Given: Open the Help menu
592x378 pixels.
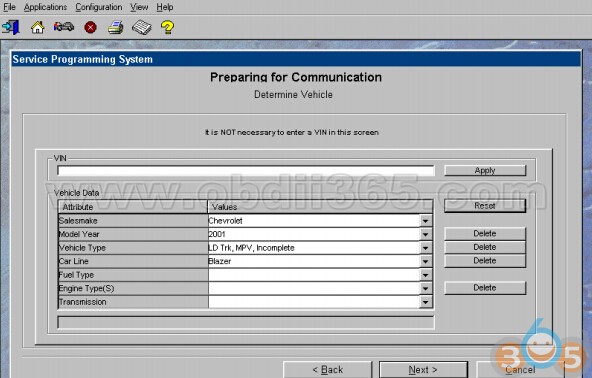Looking at the screenshot, I should click(x=165, y=7).
